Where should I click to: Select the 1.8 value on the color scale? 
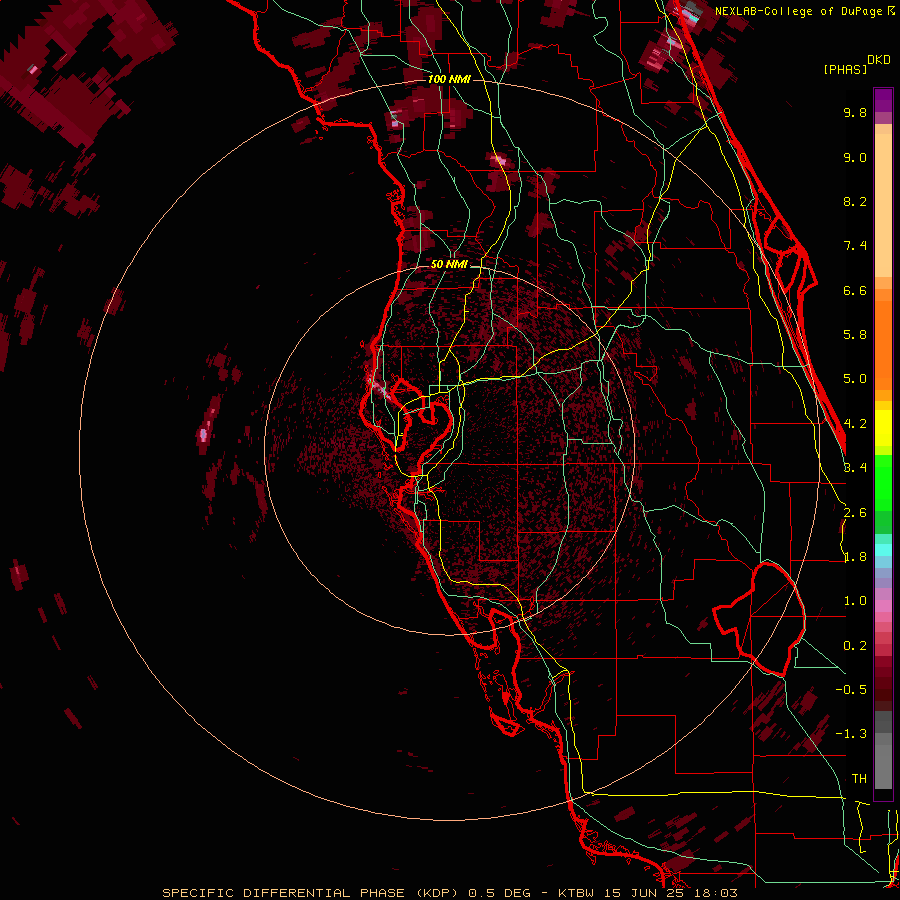(855, 557)
